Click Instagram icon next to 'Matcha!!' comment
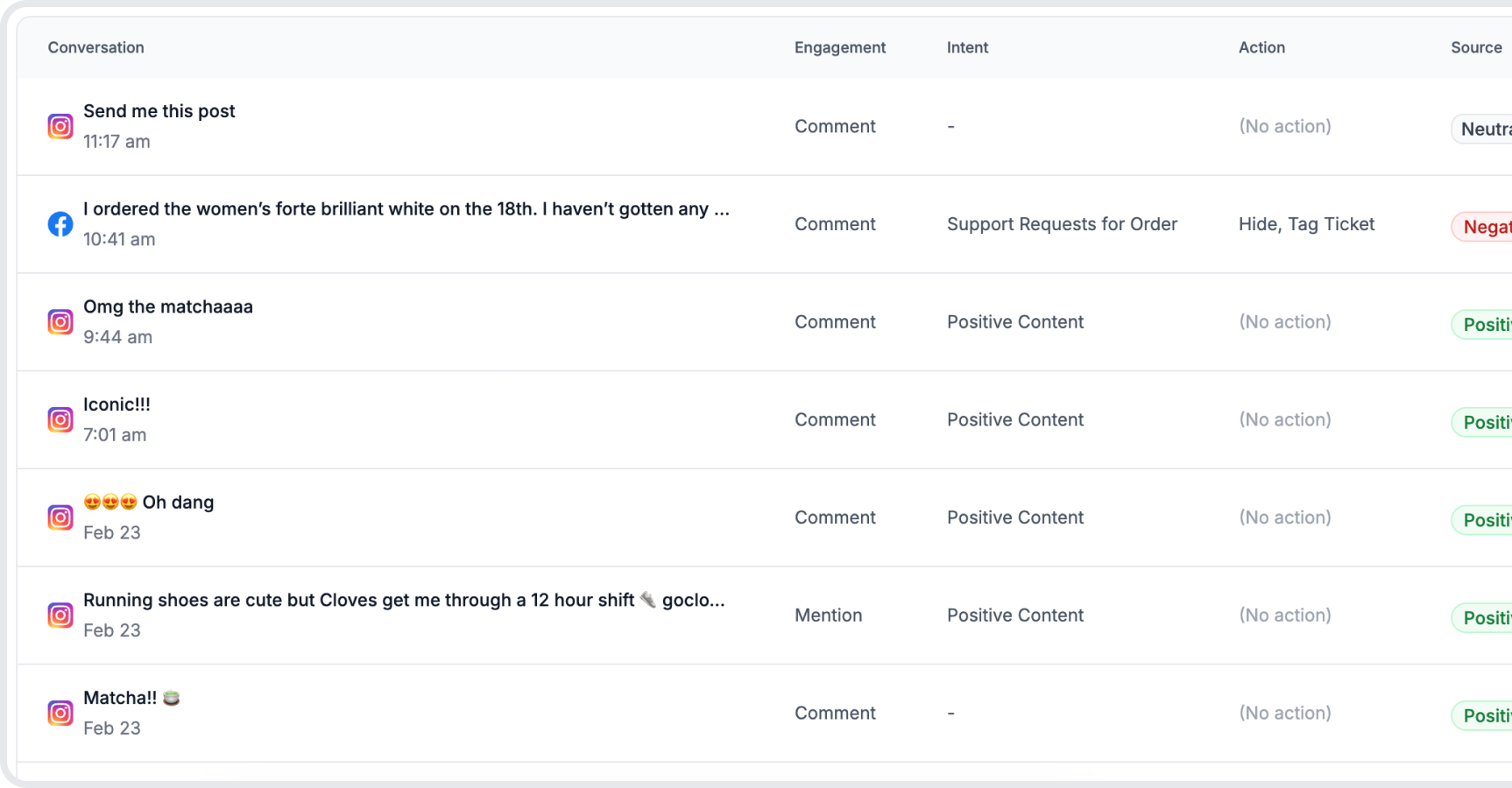Viewport: 1512px width, 788px height. pyautogui.click(x=60, y=714)
